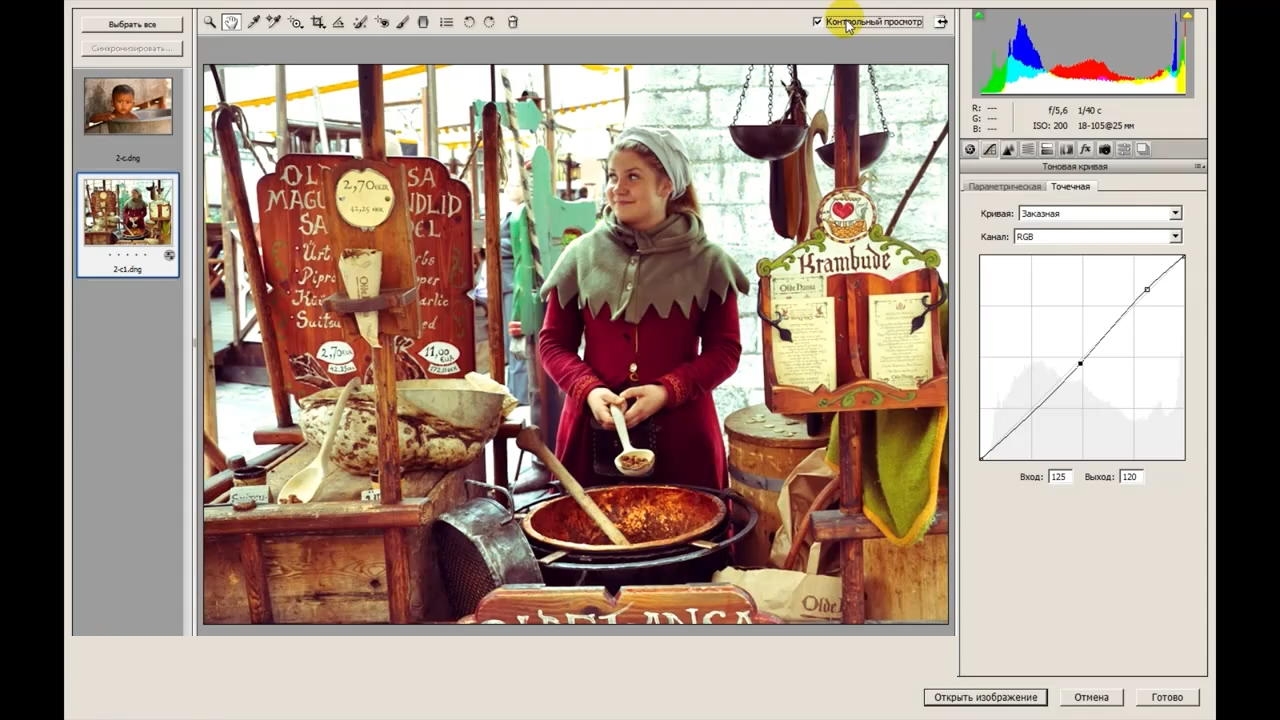The height and width of the screenshot is (720, 1280).
Task: Click the 'Тоновая кривая' panel title
Action: click(1075, 167)
